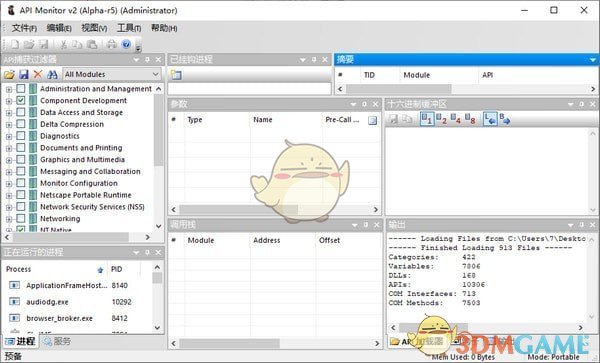
Task: Load a filter with the folder icon
Action: pos(9,74)
